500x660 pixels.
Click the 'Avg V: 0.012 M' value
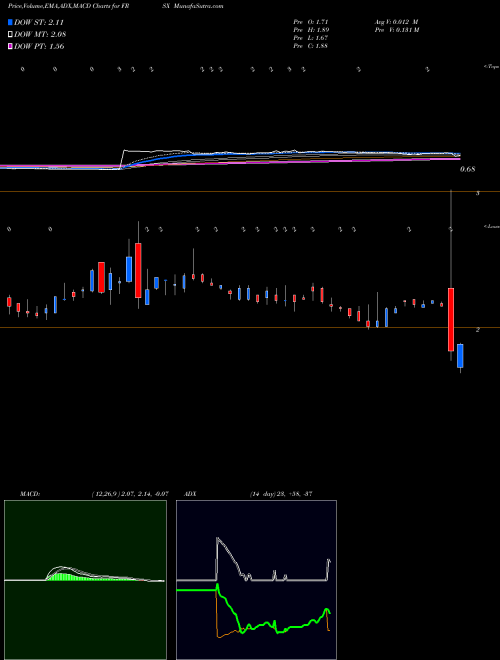396,21
